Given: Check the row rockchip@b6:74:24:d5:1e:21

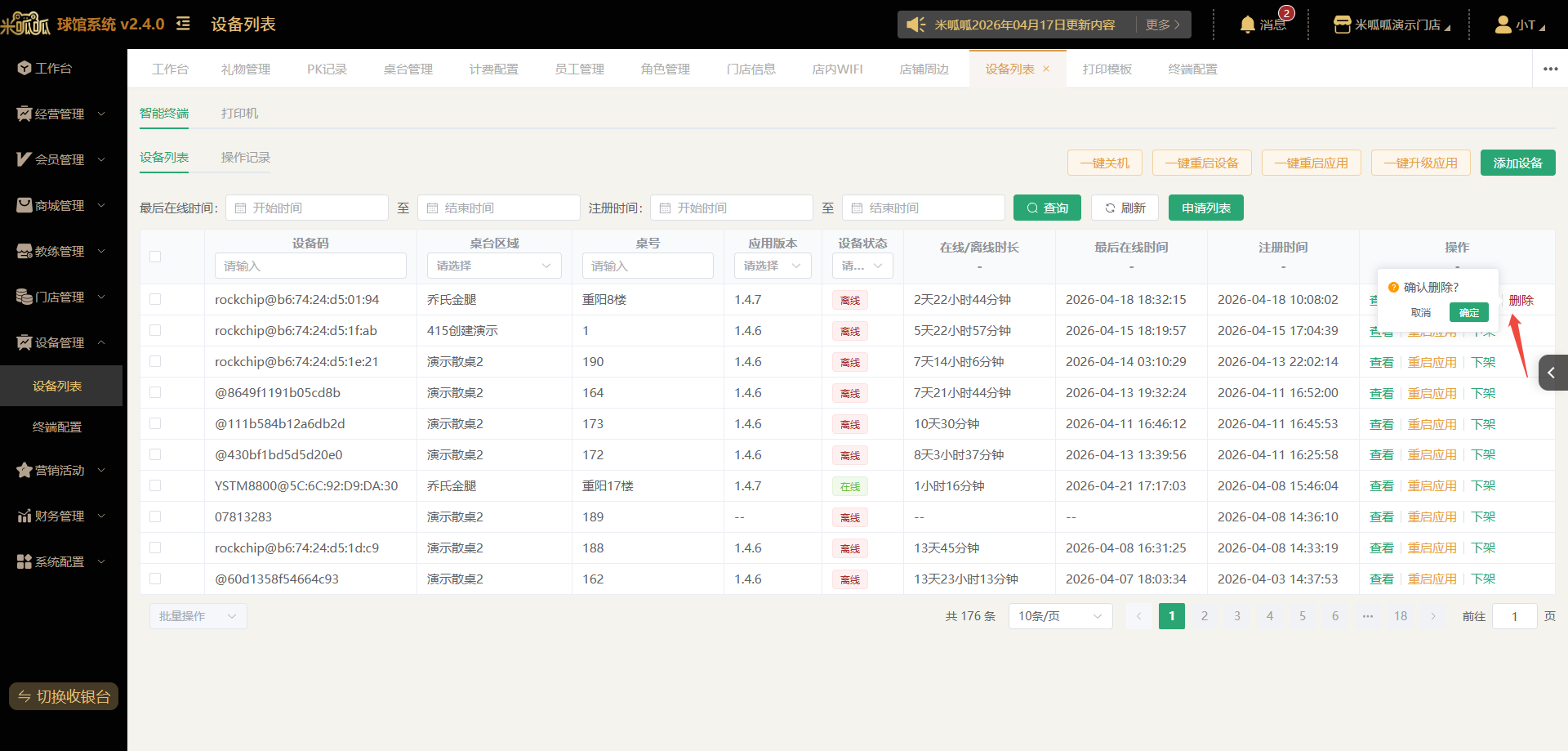Looking at the screenshot, I should point(155,361).
